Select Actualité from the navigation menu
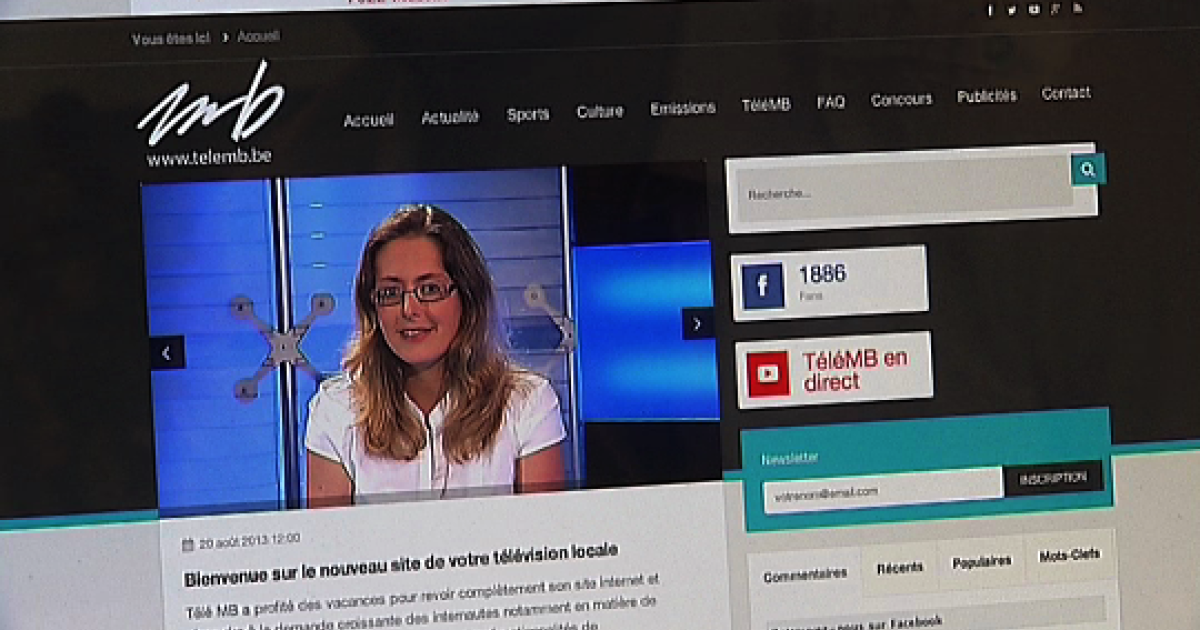The height and width of the screenshot is (630, 1200). point(451,115)
